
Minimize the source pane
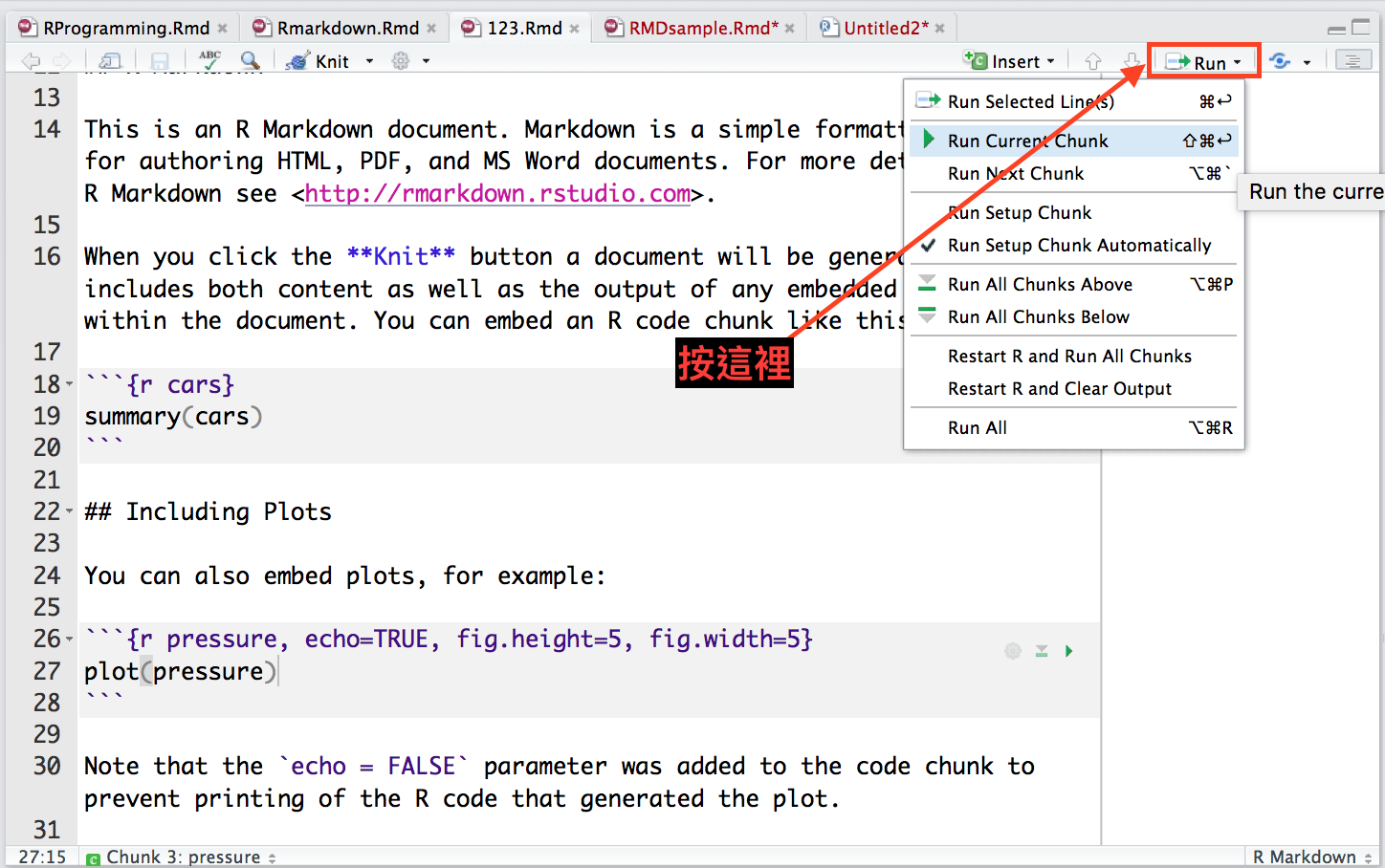tap(1337, 29)
